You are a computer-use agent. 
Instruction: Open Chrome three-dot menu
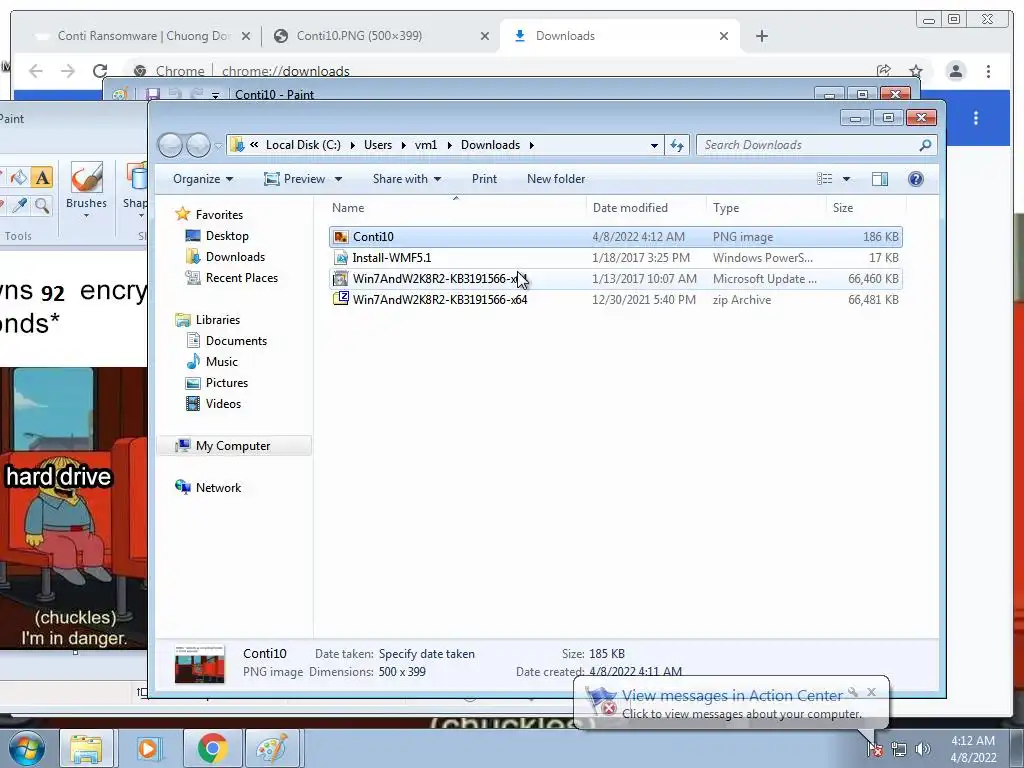click(988, 71)
